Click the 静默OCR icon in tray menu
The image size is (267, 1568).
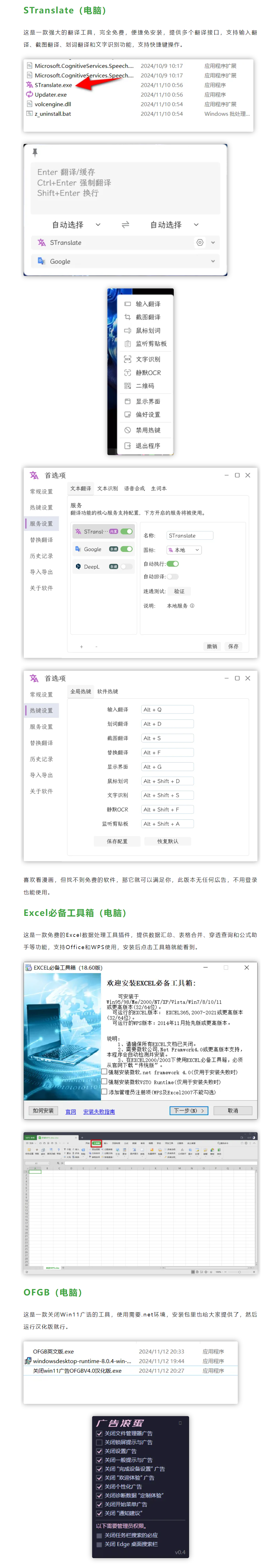click(x=128, y=372)
